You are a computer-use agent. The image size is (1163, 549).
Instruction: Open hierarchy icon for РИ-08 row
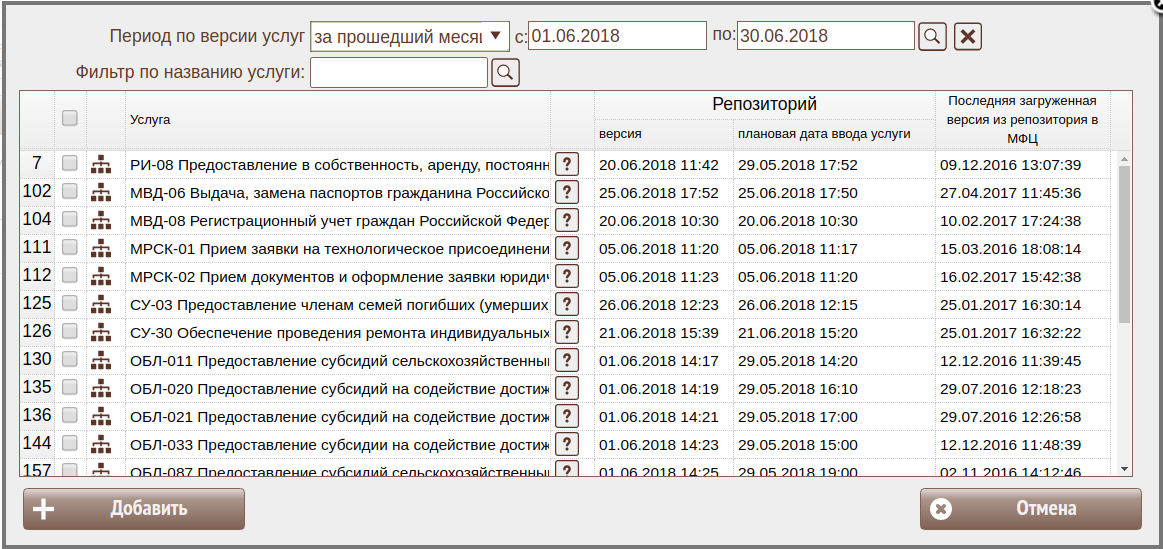click(x=101, y=164)
